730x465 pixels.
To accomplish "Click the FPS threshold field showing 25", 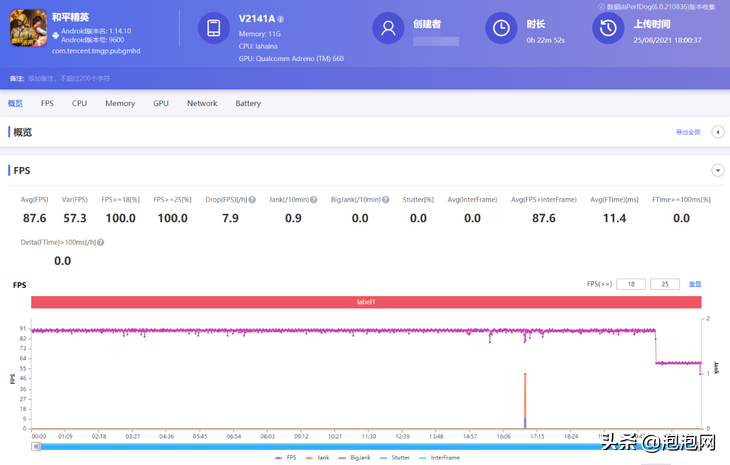I will click(665, 284).
